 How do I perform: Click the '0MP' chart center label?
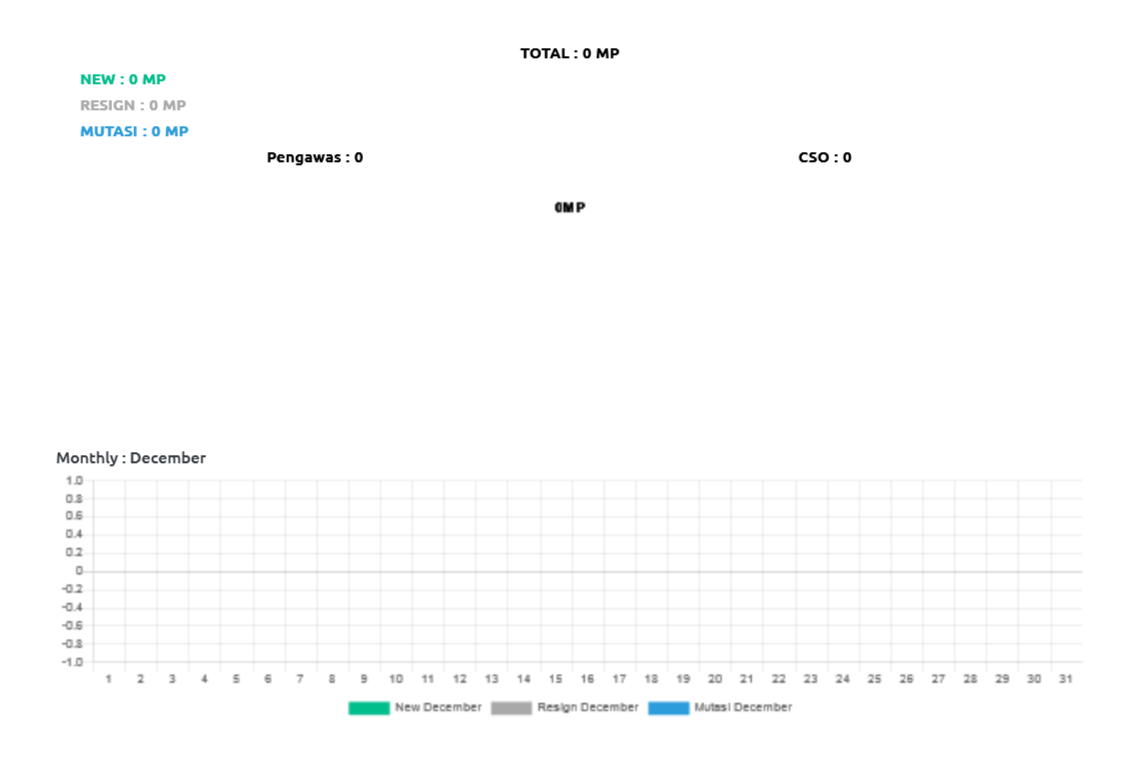click(570, 208)
